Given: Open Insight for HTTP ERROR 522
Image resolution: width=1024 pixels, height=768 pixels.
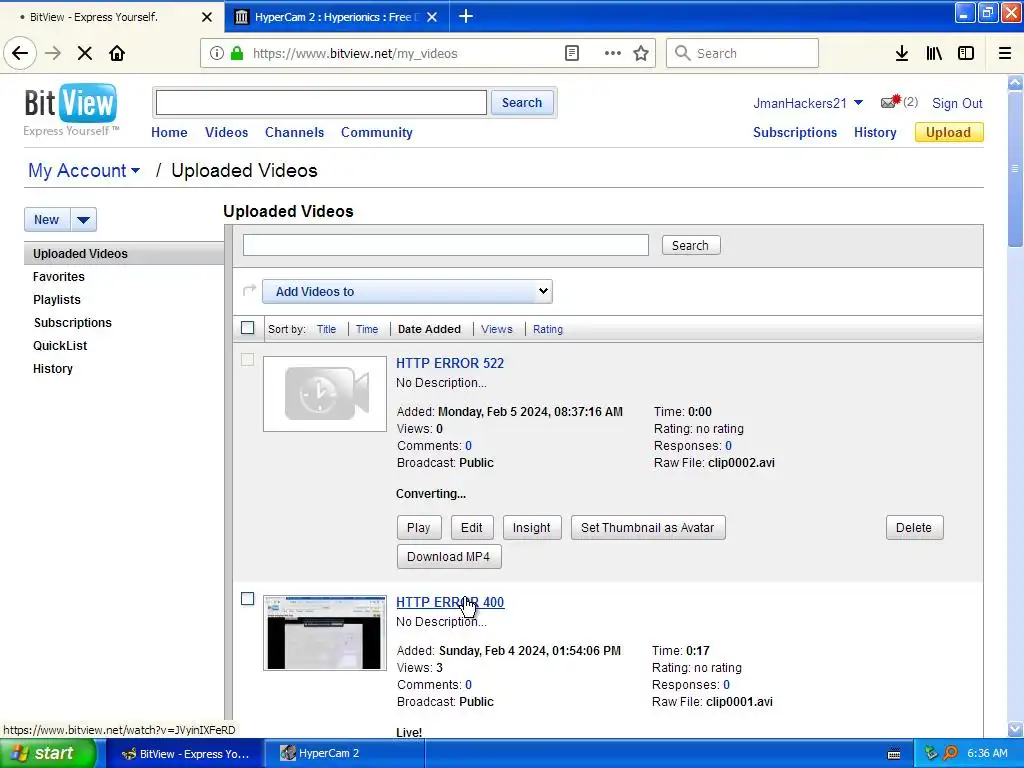Looking at the screenshot, I should click(x=532, y=528).
